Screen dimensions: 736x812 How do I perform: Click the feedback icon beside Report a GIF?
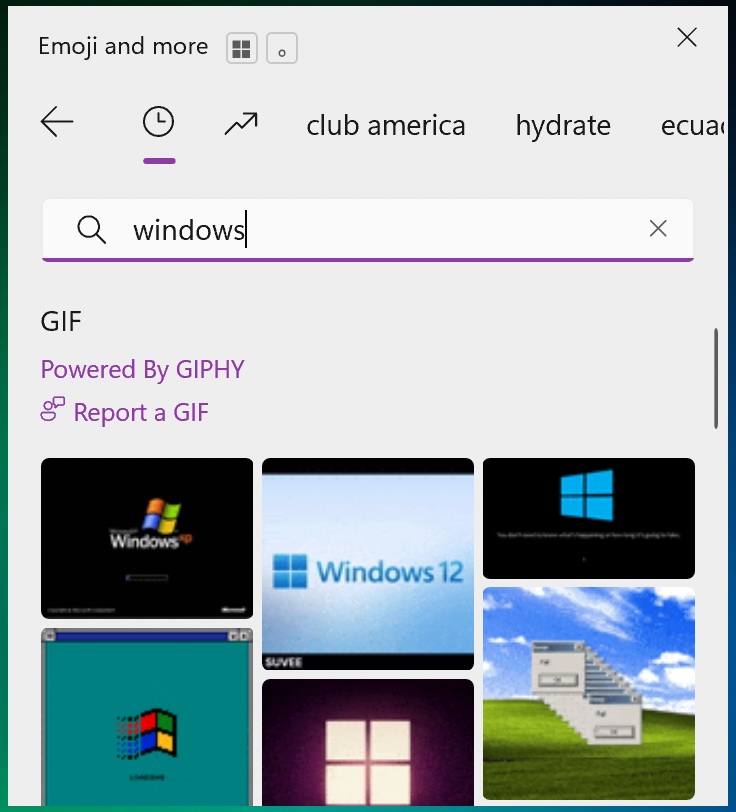pyautogui.click(x=53, y=409)
